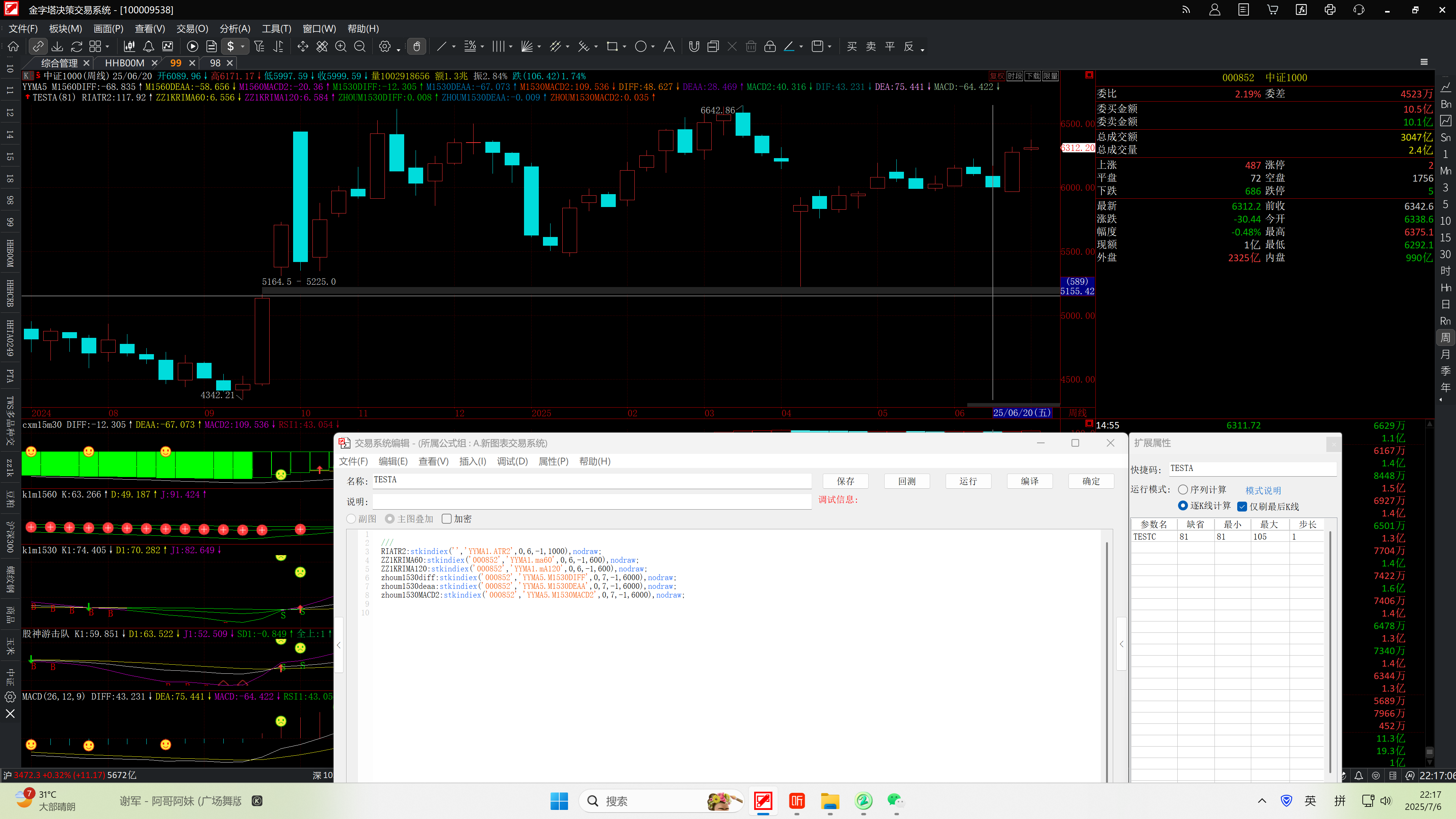Viewport: 1456px width, 819px height.
Task: Switch to the HHB00M tab
Action: coord(124,63)
